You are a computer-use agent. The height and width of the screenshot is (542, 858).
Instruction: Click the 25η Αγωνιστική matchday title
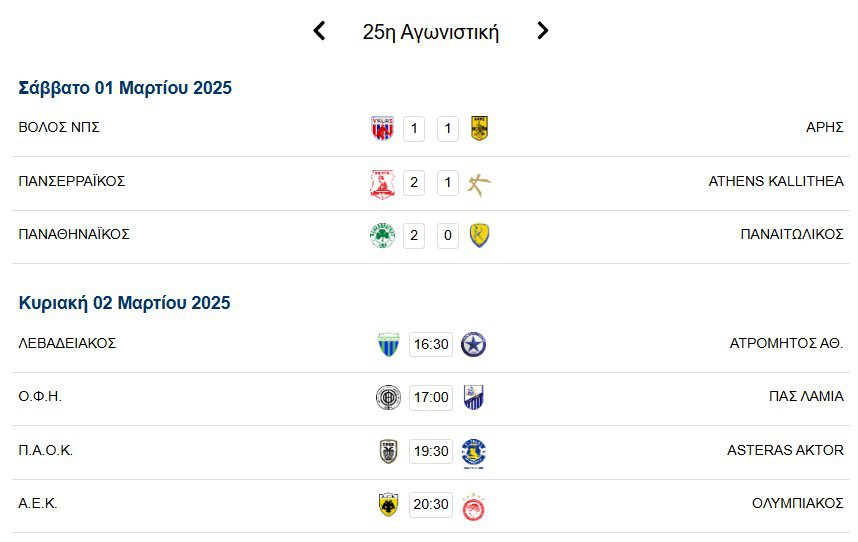coord(430,32)
